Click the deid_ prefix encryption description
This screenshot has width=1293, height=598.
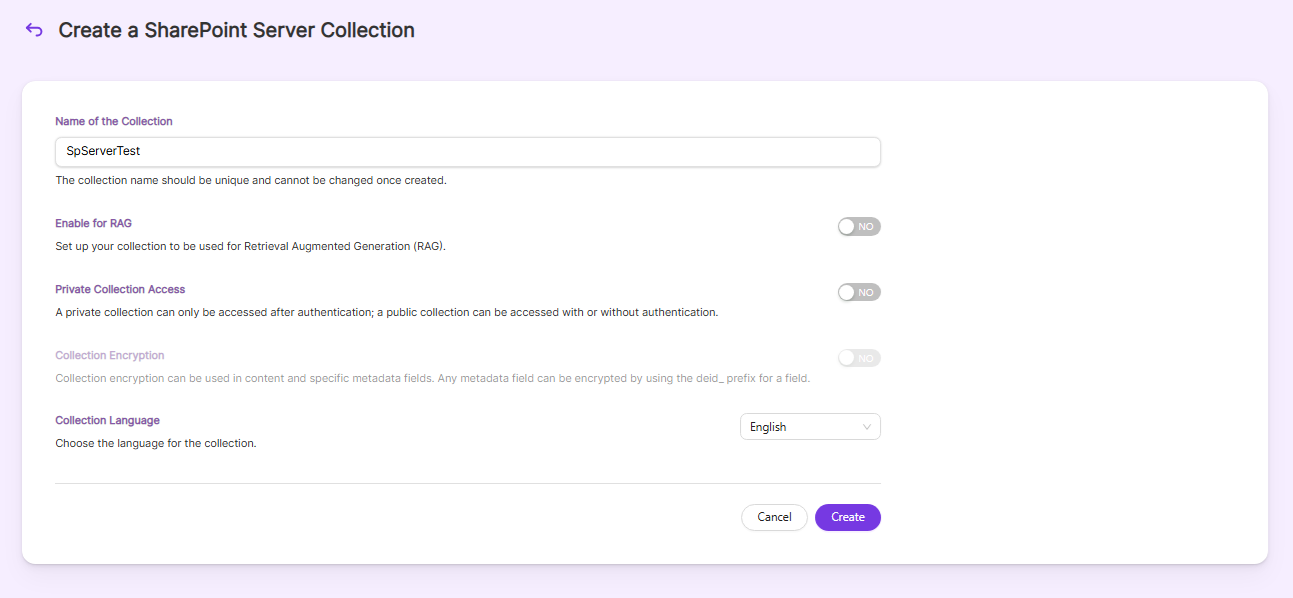pyautogui.click(x=432, y=378)
